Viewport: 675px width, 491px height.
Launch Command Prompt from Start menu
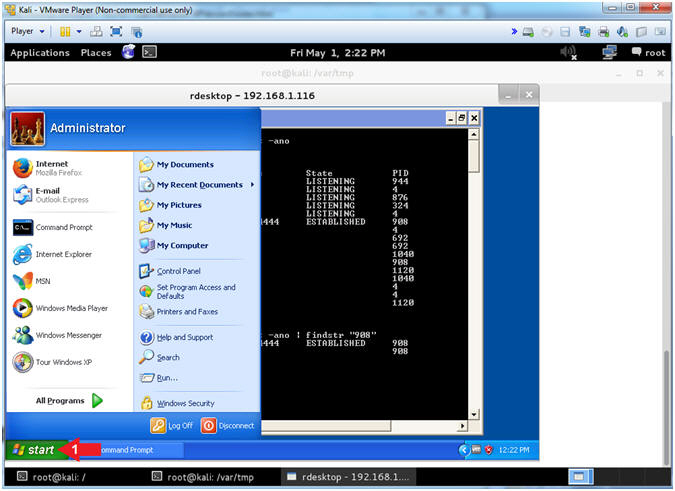(53, 227)
